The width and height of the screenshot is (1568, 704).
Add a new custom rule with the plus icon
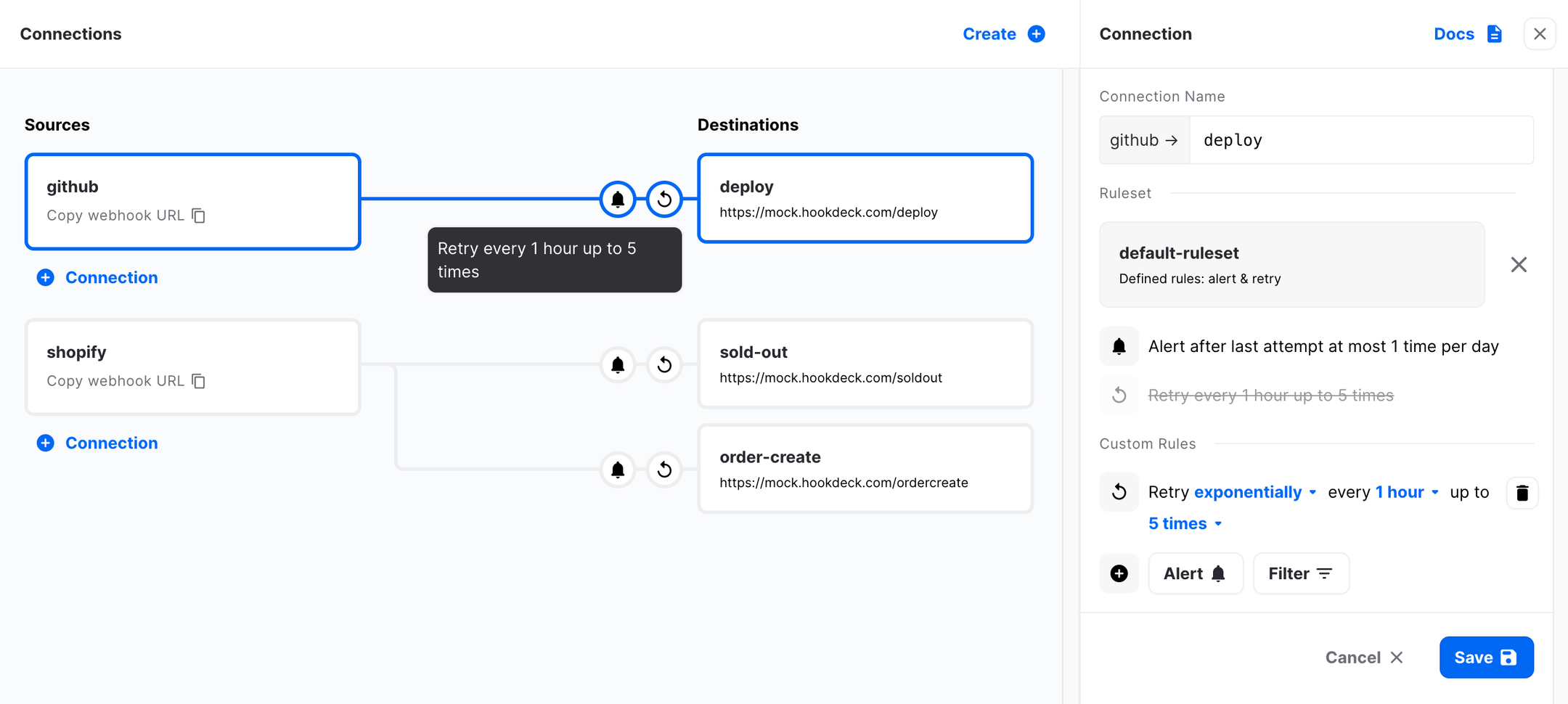pyautogui.click(x=1119, y=573)
